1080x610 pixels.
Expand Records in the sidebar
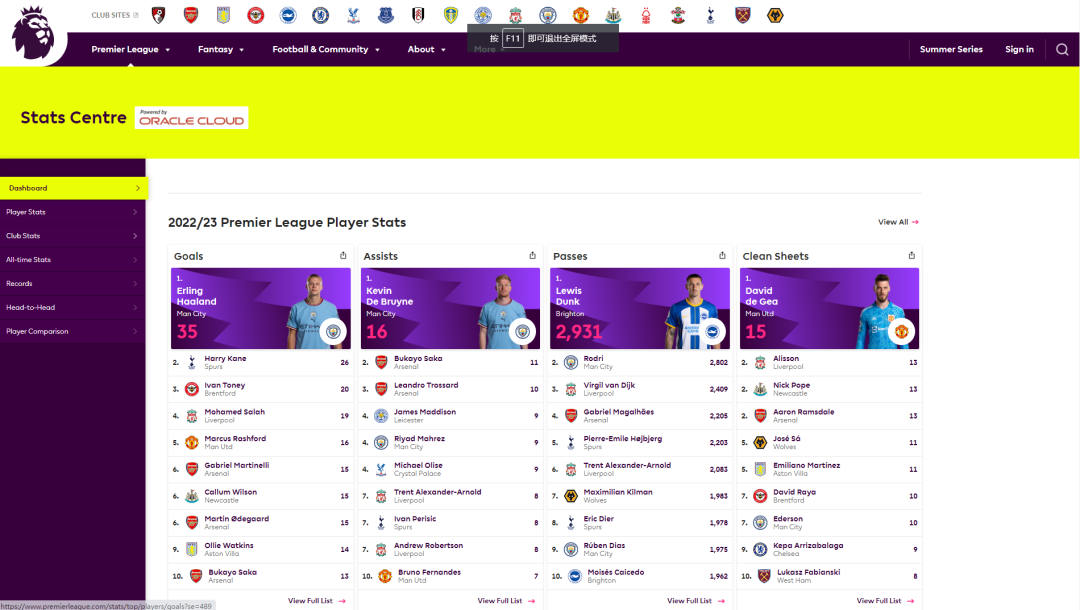point(72,284)
